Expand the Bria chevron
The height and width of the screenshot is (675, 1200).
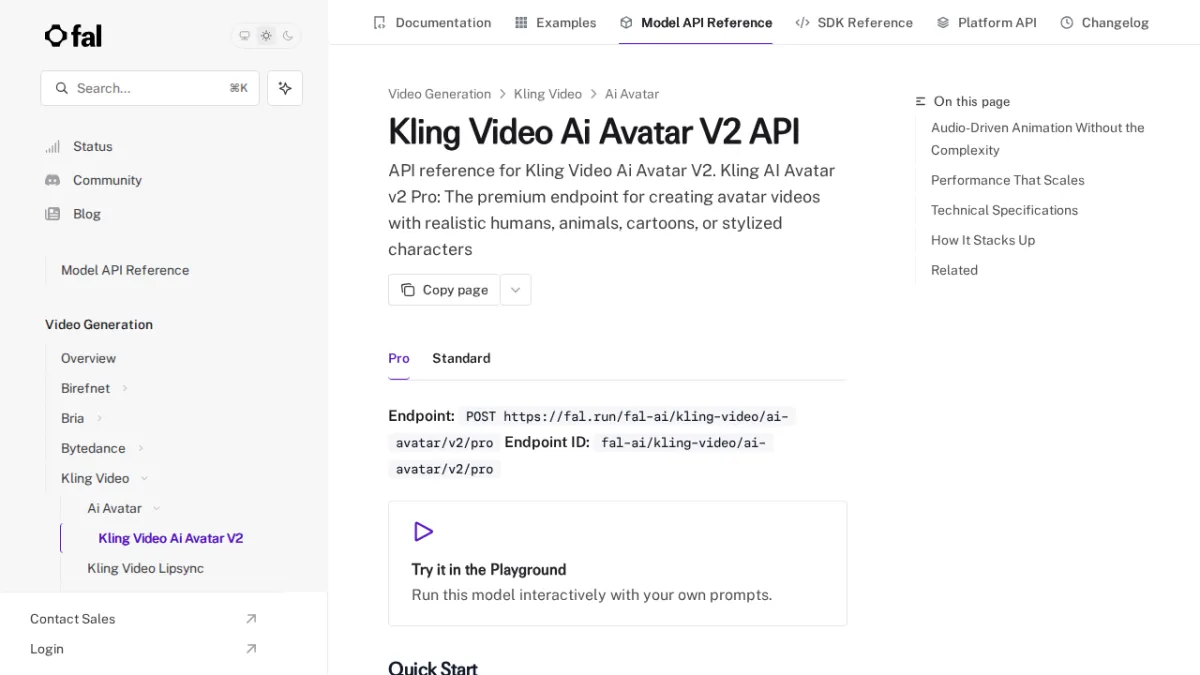[x=99, y=418]
